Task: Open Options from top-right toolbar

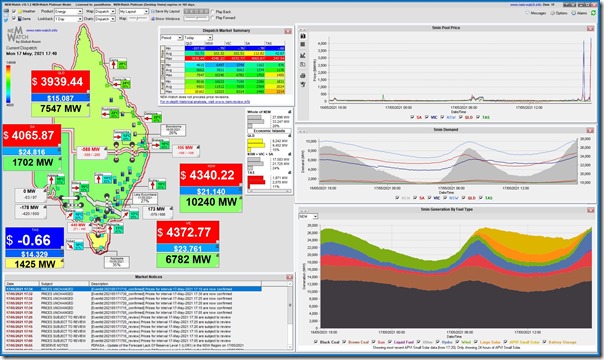Action: click(x=559, y=13)
